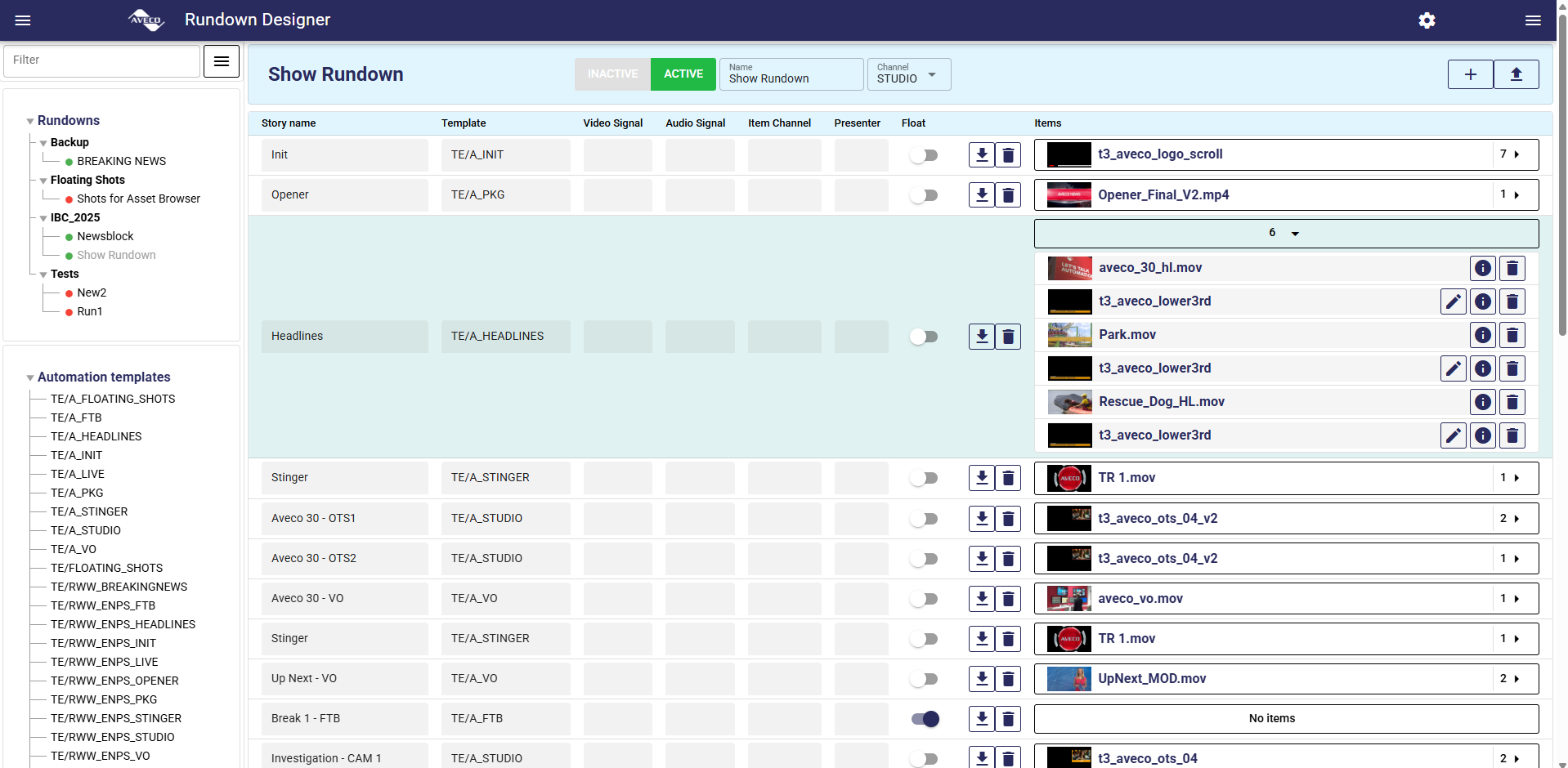Delete the Rescue_Dog_HL.mov item
This screenshot has height=768, width=1568.
tap(1512, 402)
